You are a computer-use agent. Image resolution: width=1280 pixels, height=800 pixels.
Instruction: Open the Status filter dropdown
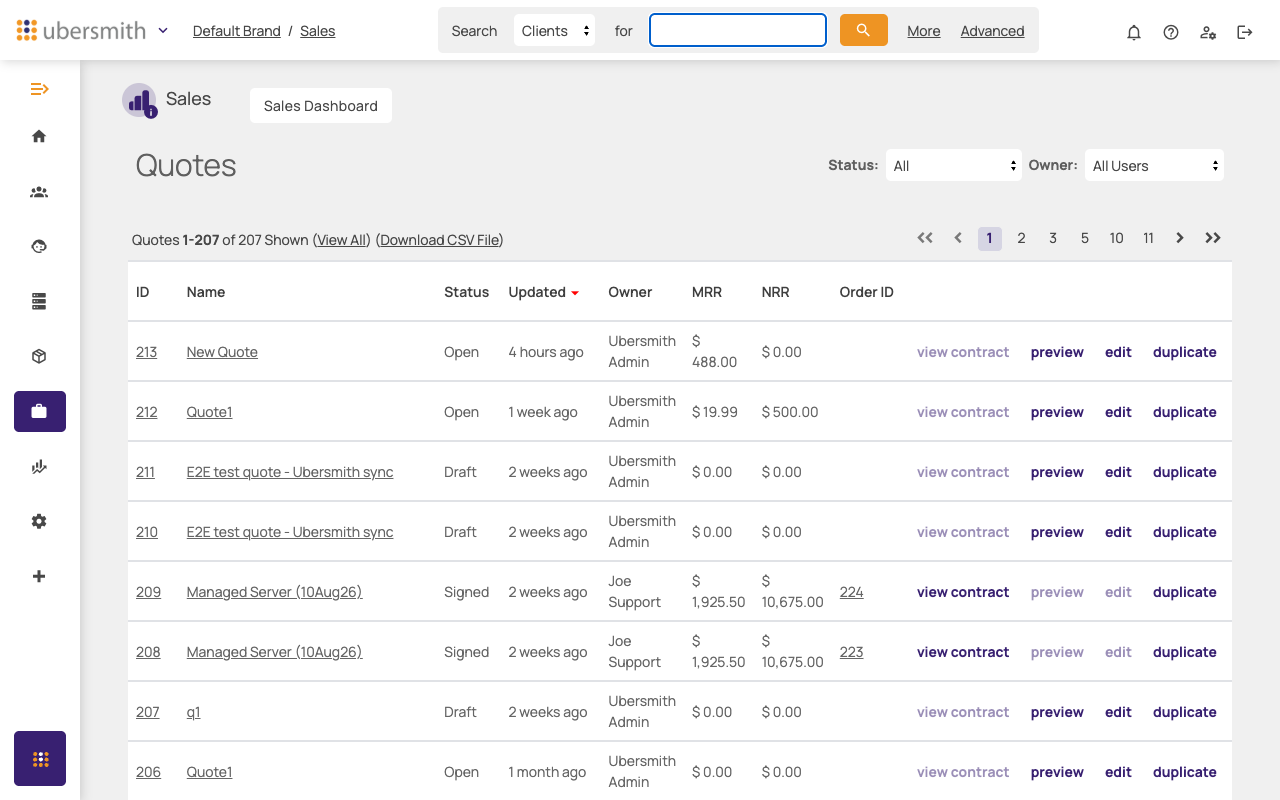pyautogui.click(x=954, y=165)
